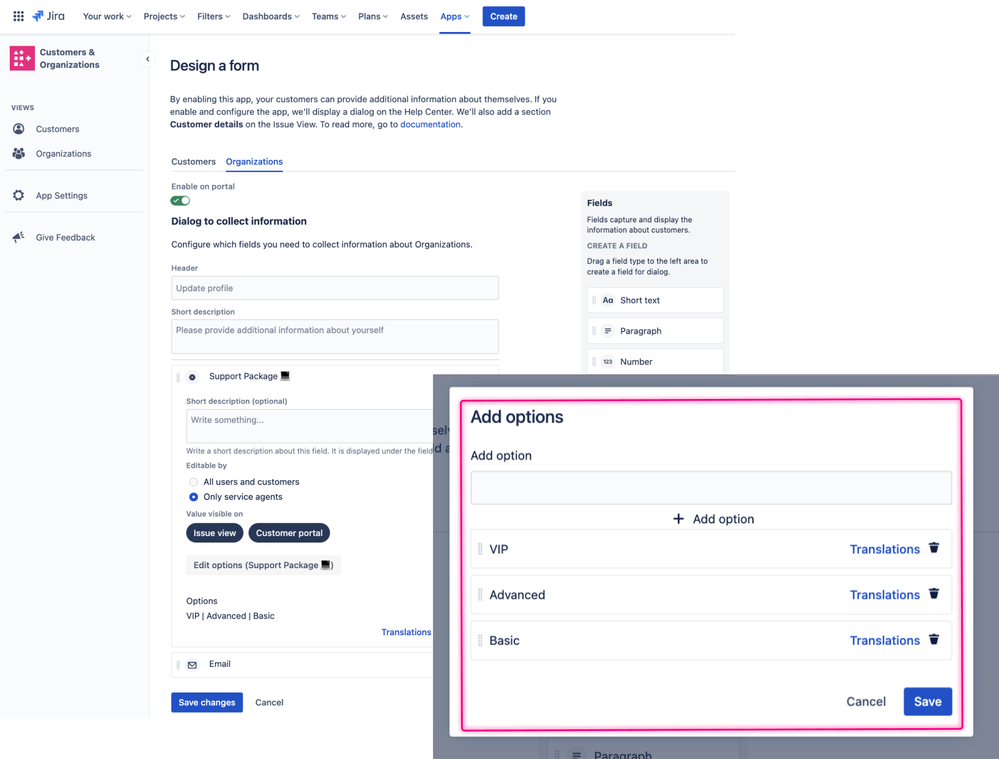Open Translations for the Advanced option

click(x=885, y=595)
